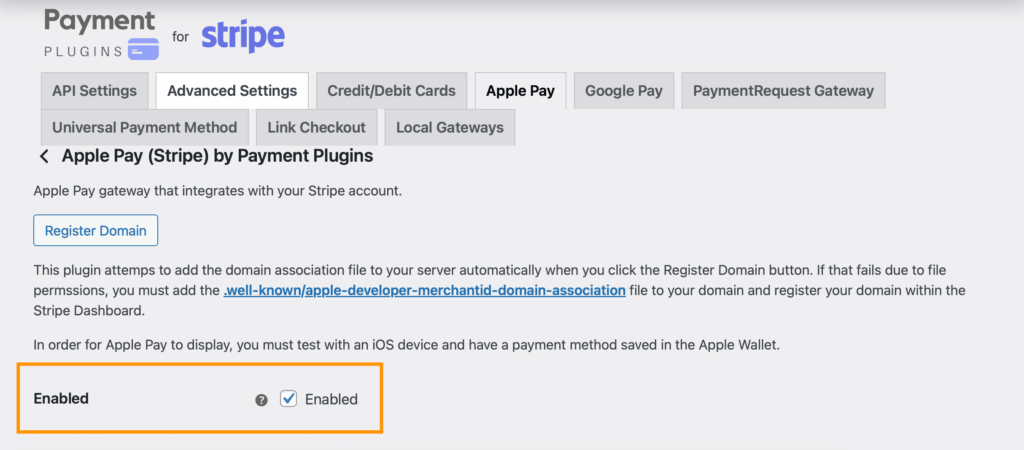1024x450 pixels.
Task: Open the Link Checkout tab
Action: [x=317, y=127]
